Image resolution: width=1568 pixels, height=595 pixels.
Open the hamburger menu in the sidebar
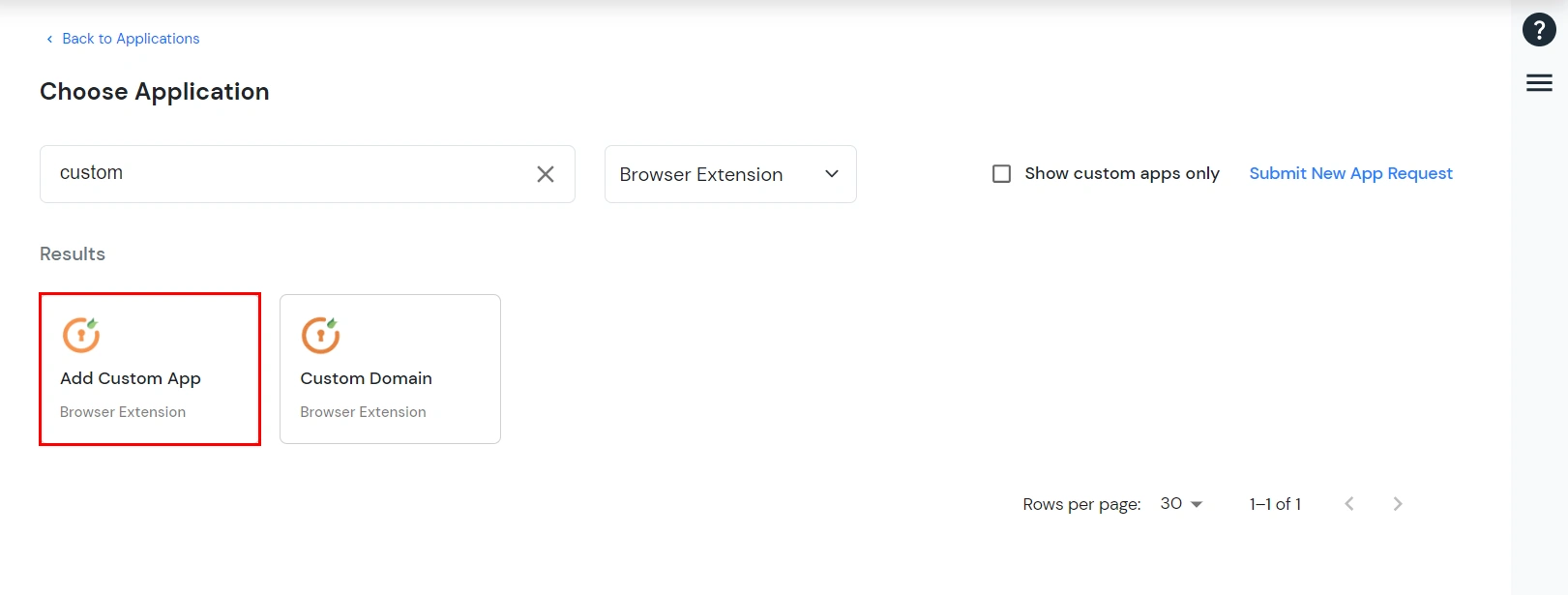click(x=1539, y=83)
